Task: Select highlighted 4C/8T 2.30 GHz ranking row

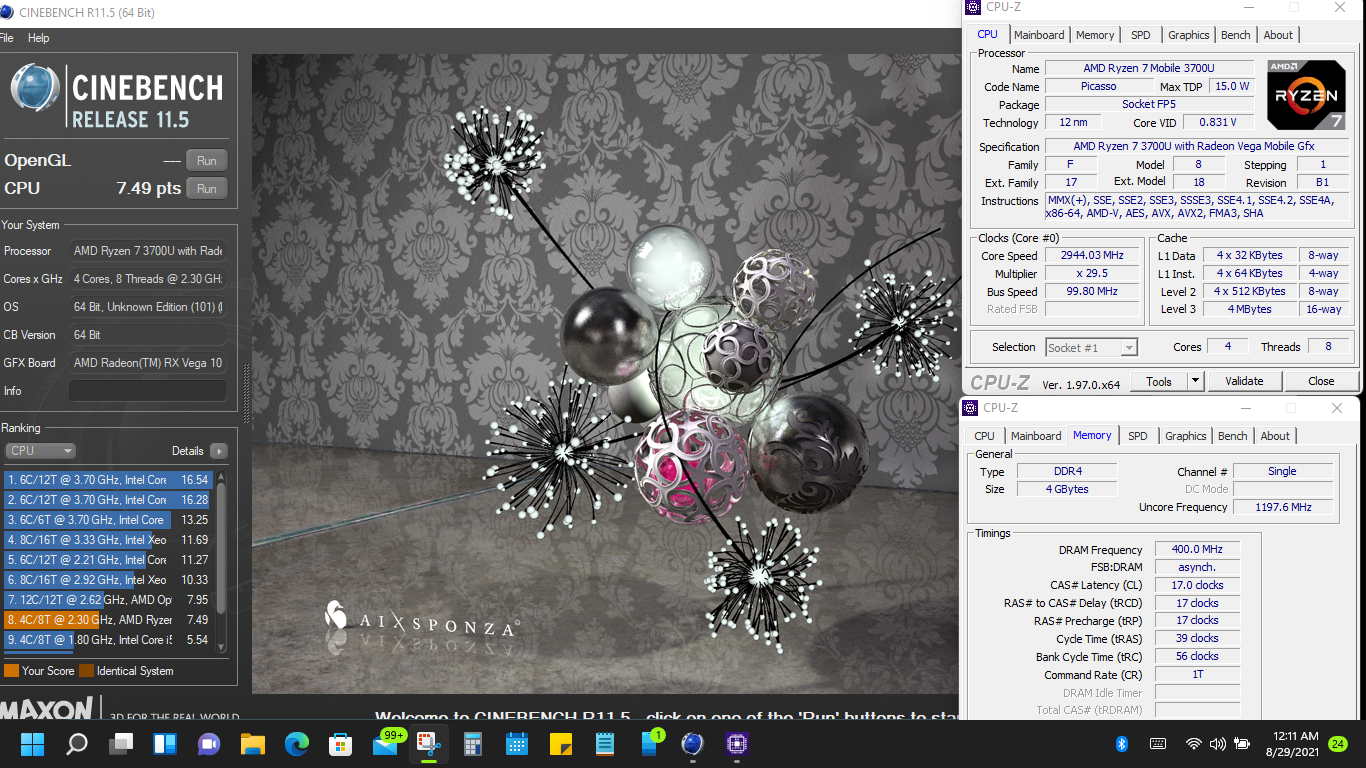Action: point(108,620)
